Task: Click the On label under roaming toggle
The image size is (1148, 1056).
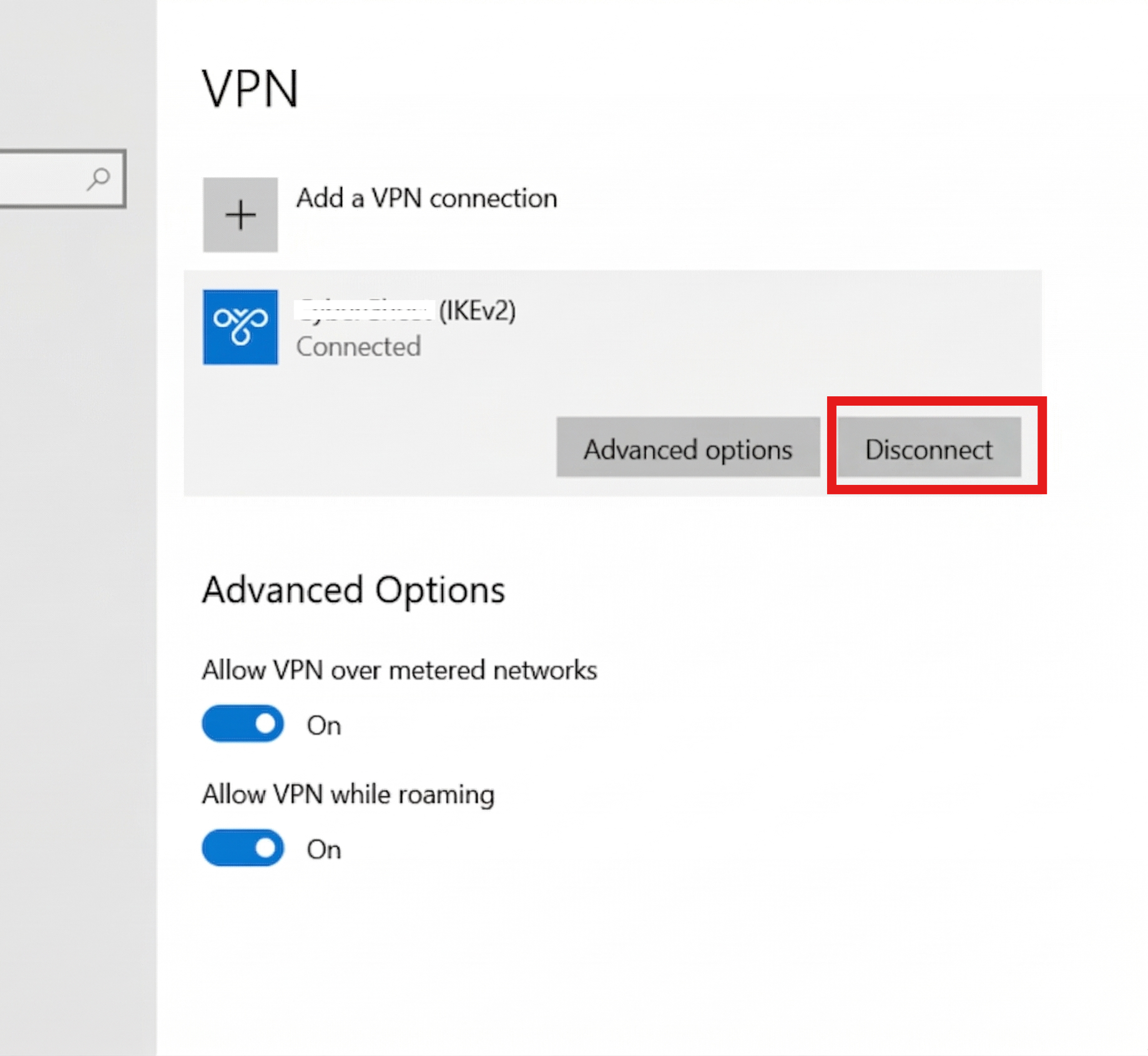Action: pos(324,849)
